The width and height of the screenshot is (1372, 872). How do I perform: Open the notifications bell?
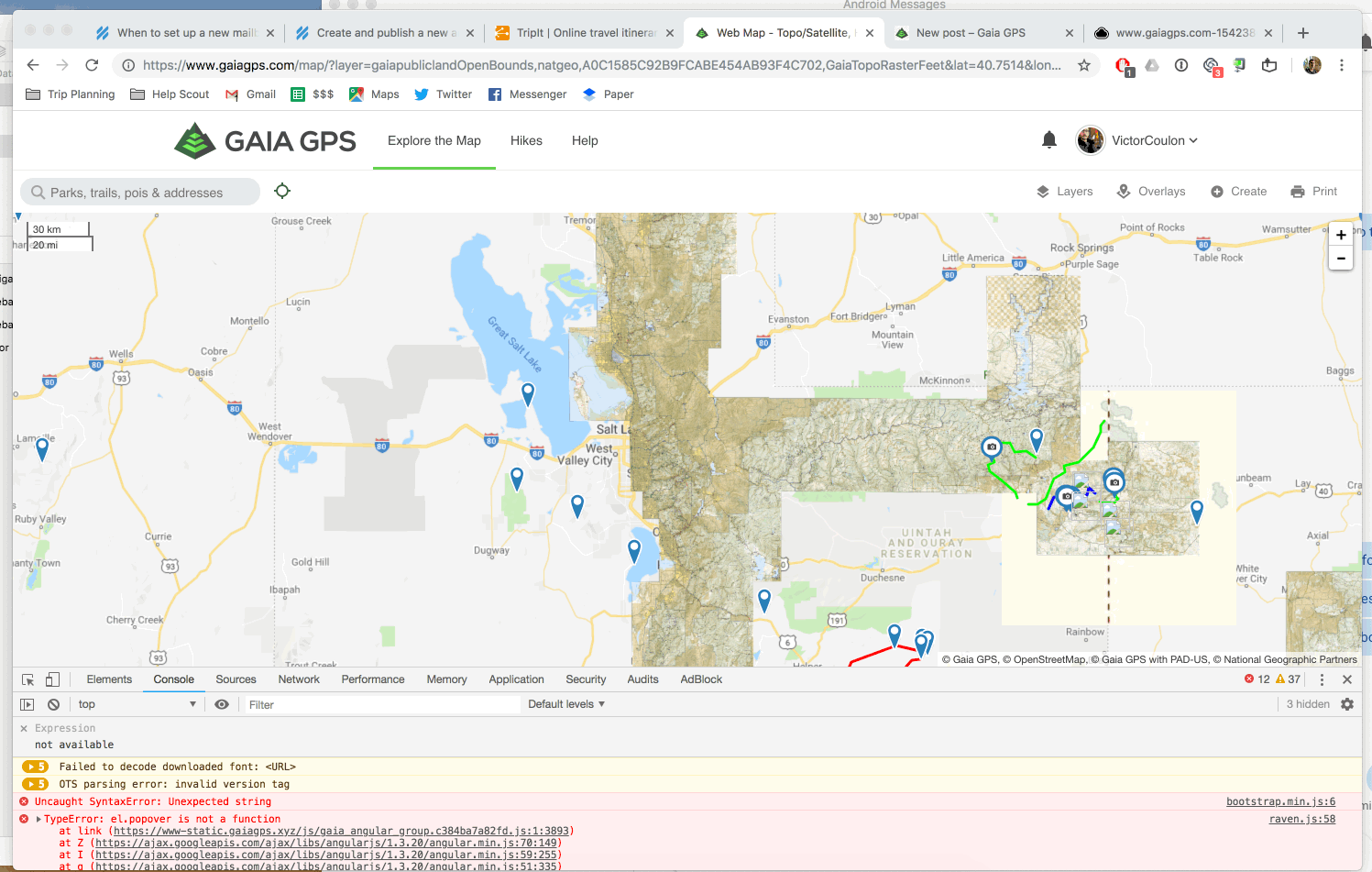point(1049,140)
